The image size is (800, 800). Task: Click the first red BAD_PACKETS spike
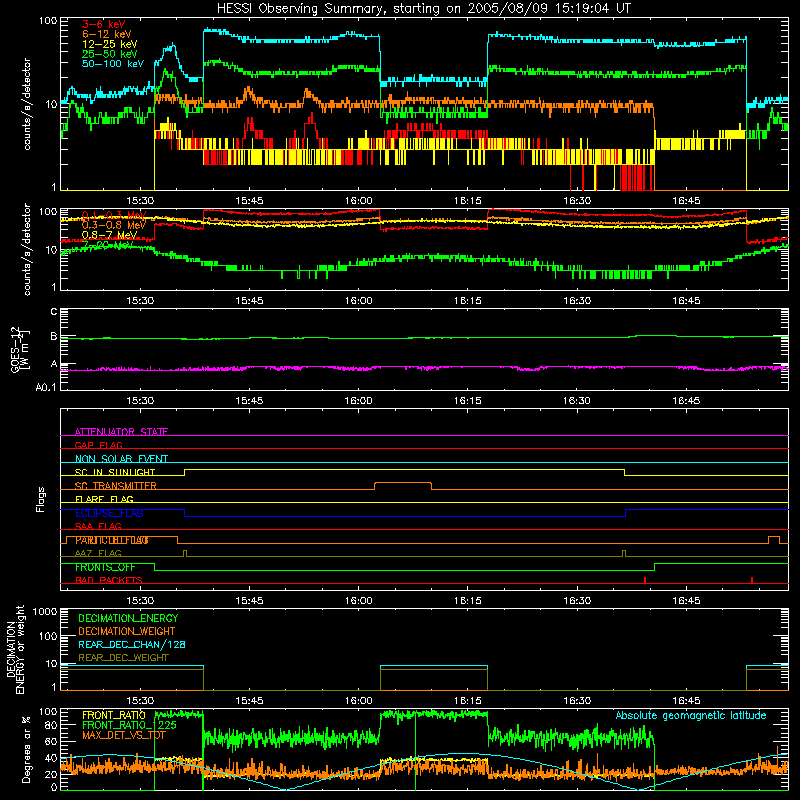point(645,580)
